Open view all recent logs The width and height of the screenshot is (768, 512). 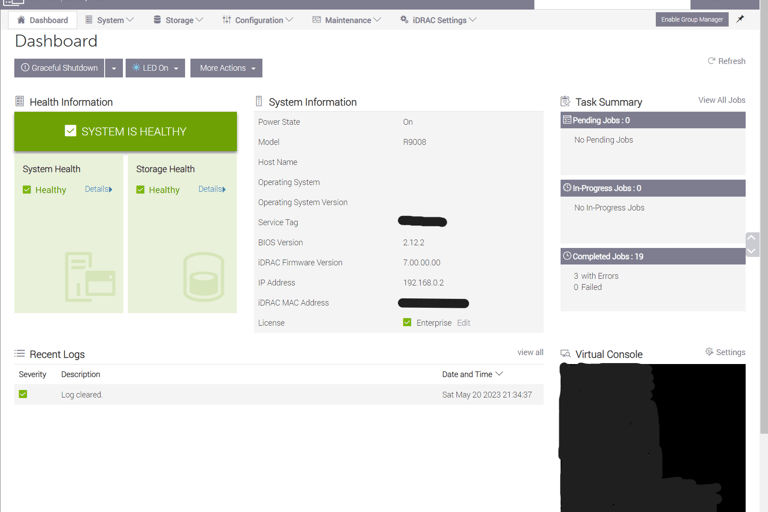(x=530, y=352)
